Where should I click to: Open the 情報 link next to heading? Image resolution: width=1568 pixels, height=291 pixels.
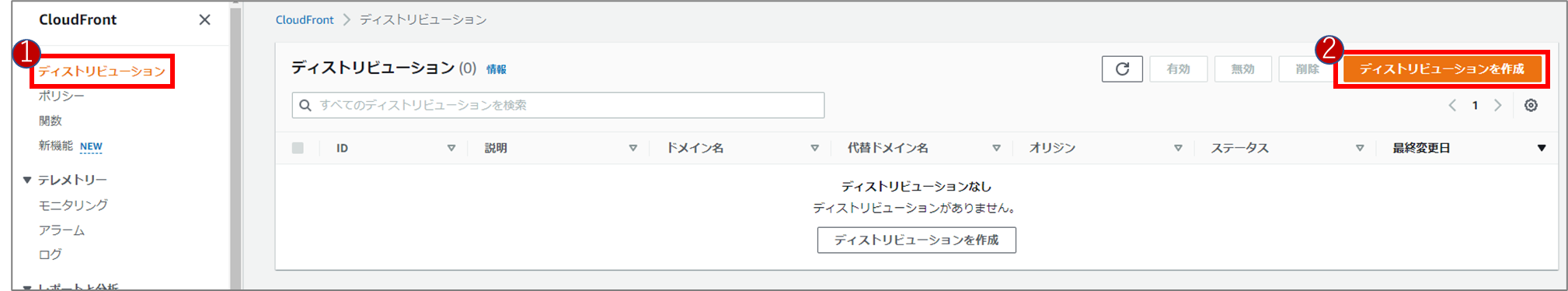click(x=496, y=69)
